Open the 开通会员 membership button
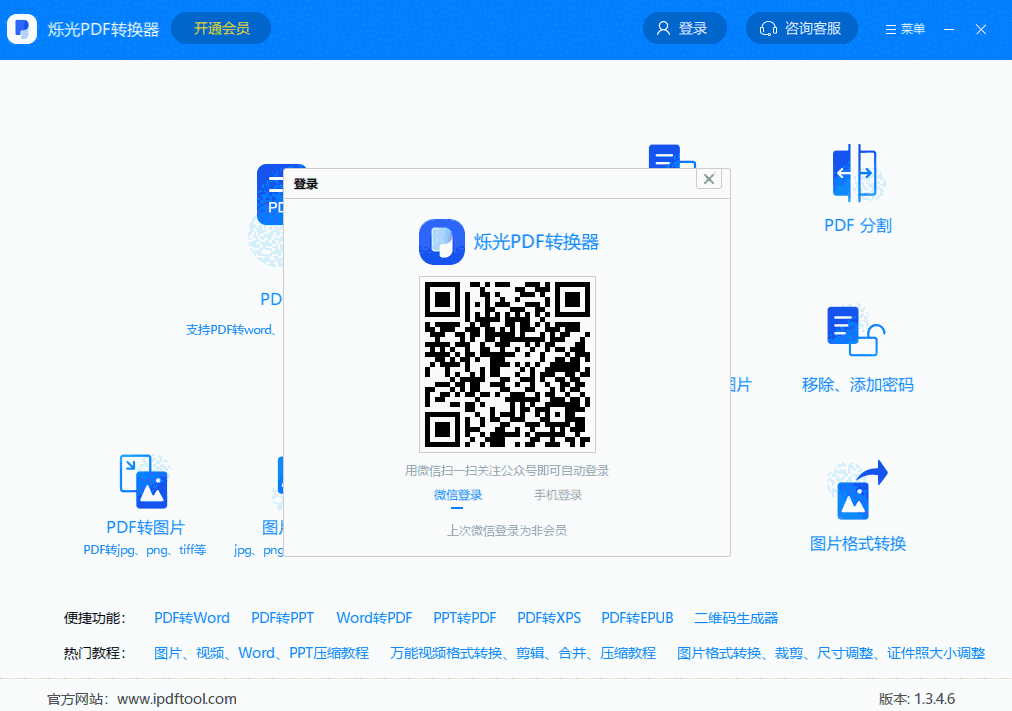1012x711 pixels. tap(221, 28)
